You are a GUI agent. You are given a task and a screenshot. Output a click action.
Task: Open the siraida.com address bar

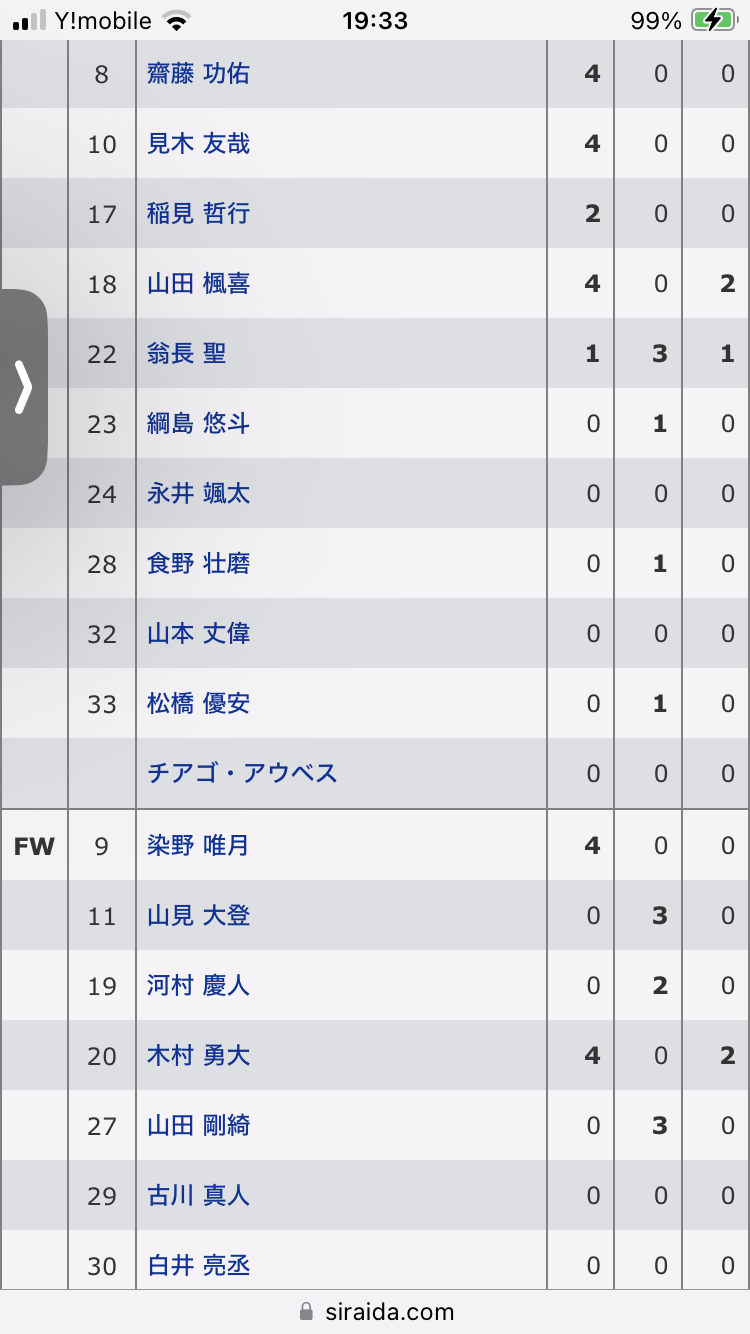coord(375,1311)
